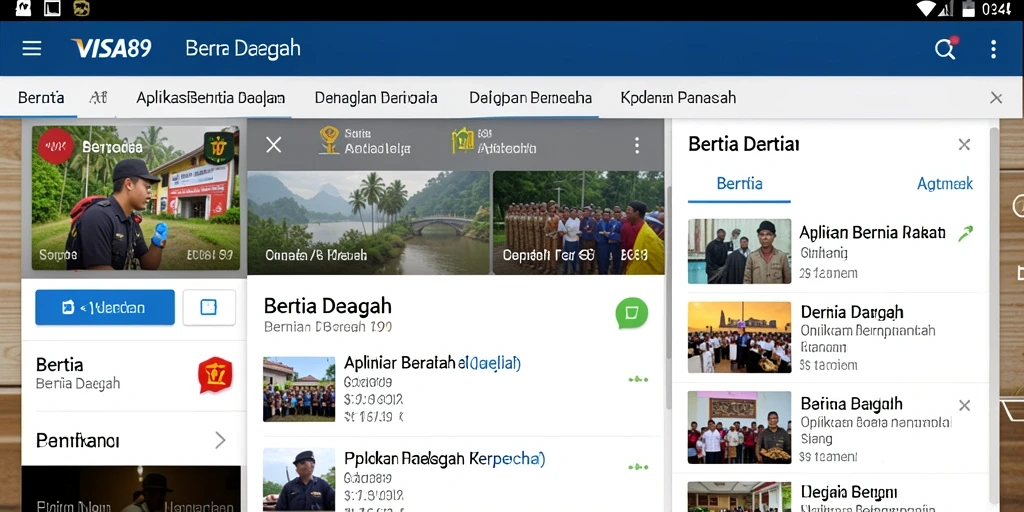Open Pplokan Raelsgah officer thumbnail
Image resolution: width=1024 pixels, height=512 pixels.
click(299, 479)
